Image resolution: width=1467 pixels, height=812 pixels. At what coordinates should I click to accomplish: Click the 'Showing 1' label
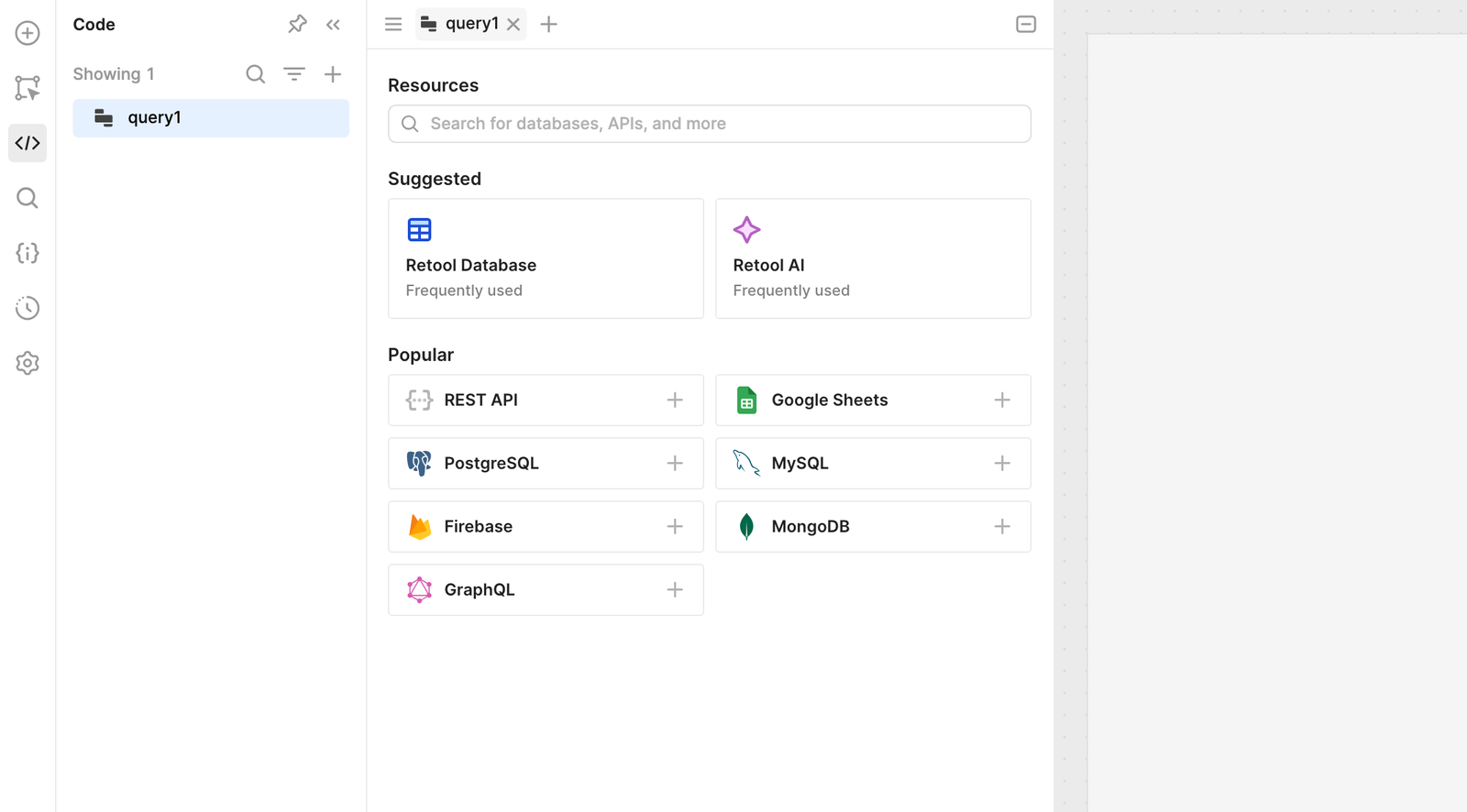(114, 74)
